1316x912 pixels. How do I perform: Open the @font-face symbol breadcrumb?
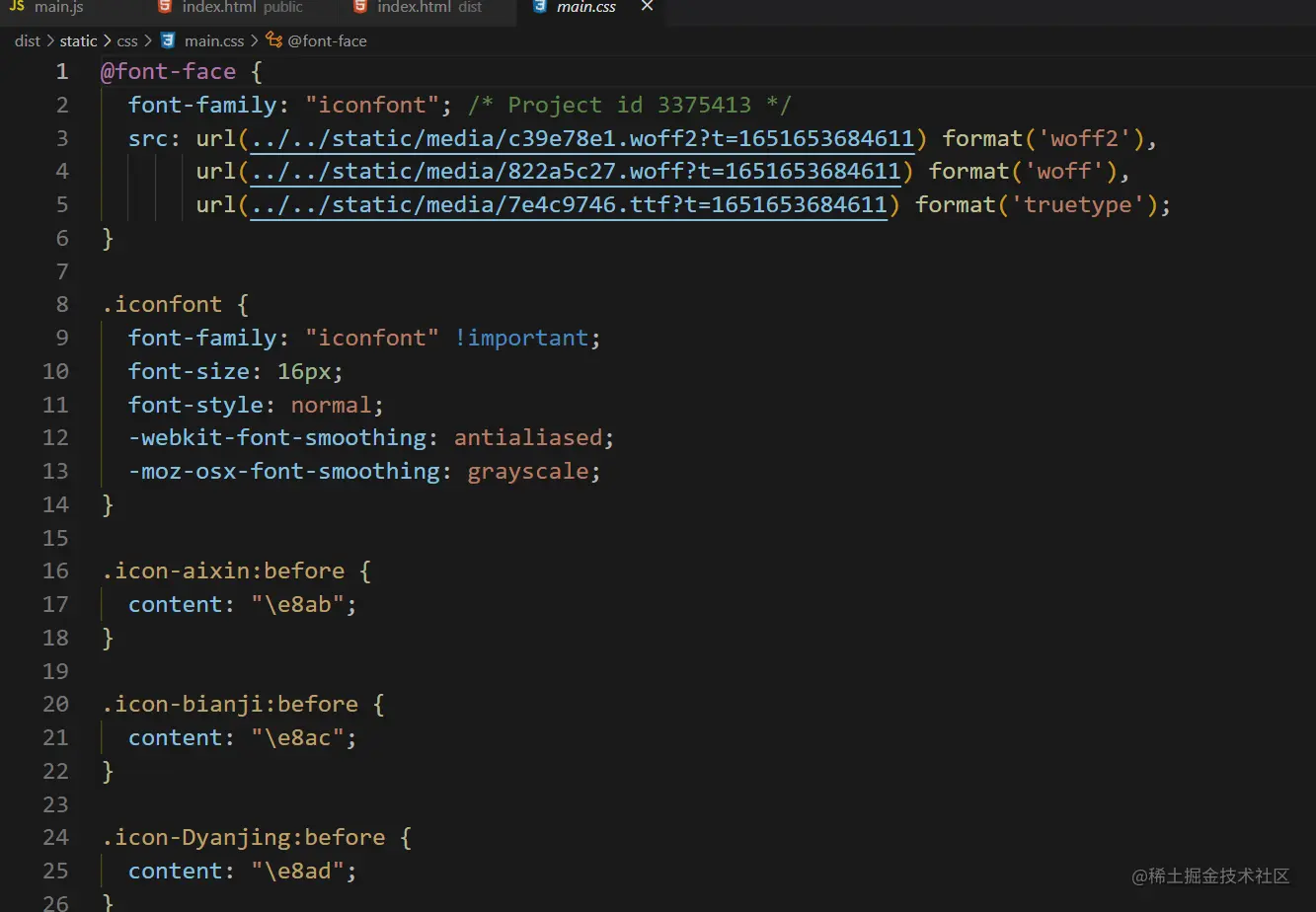(327, 40)
